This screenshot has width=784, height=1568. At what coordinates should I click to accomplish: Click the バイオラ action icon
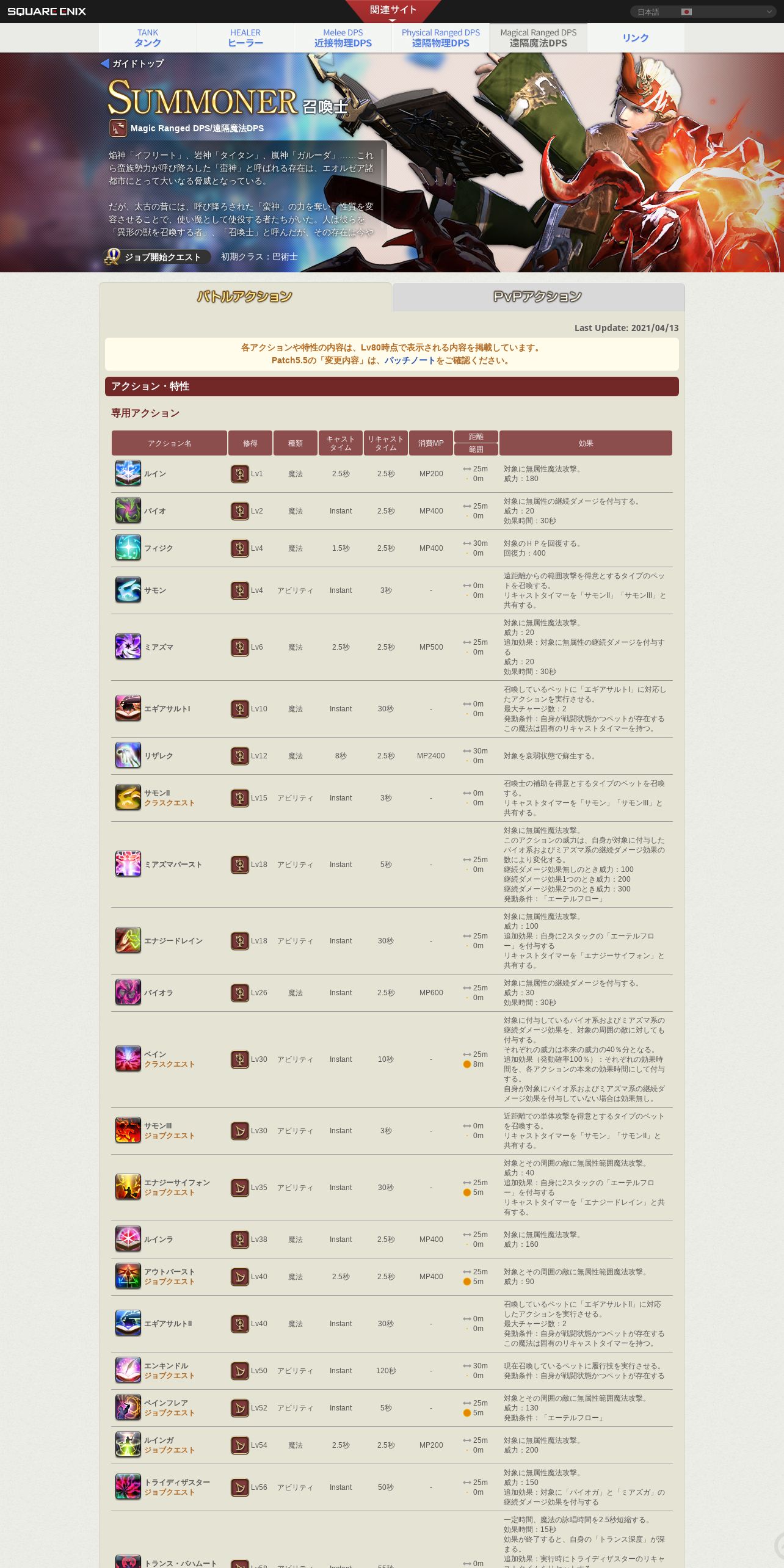click(x=128, y=992)
